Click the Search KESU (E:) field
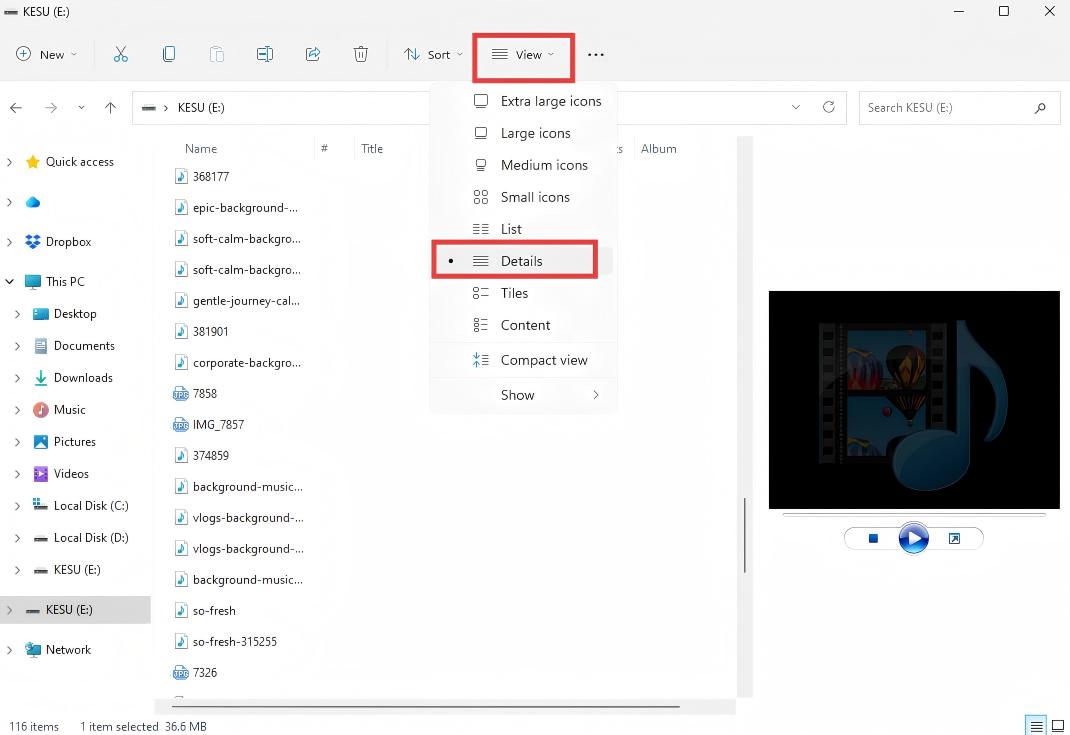Viewport: 1070px width, 735px height. click(945, 107)
